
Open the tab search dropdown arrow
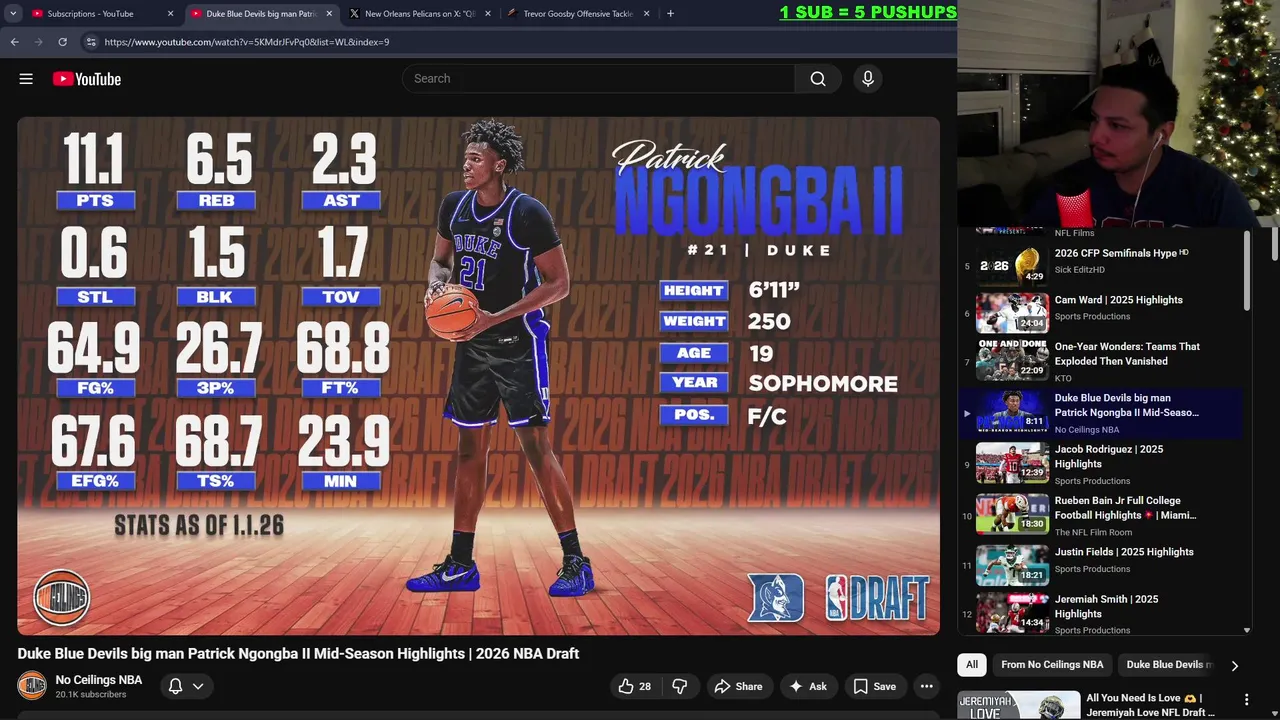[x=13, y=14]
